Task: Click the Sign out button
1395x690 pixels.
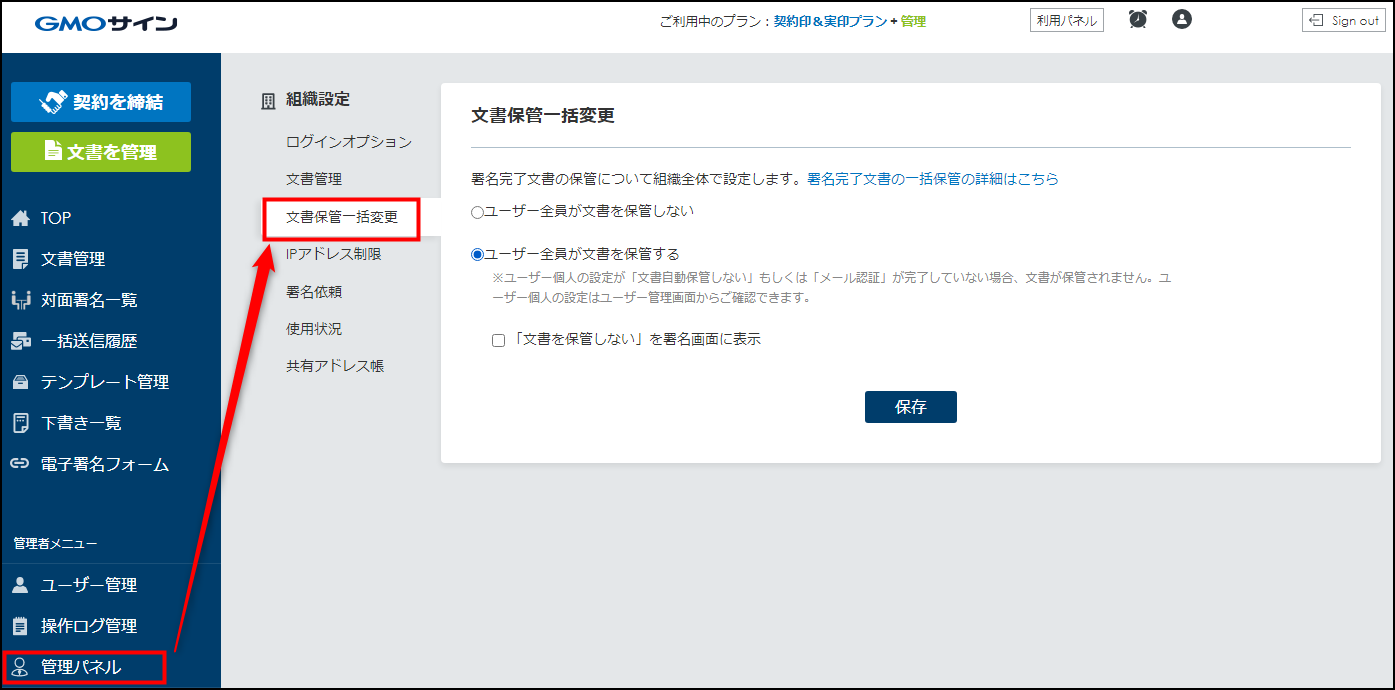Action: click(x=1343, y=20)
